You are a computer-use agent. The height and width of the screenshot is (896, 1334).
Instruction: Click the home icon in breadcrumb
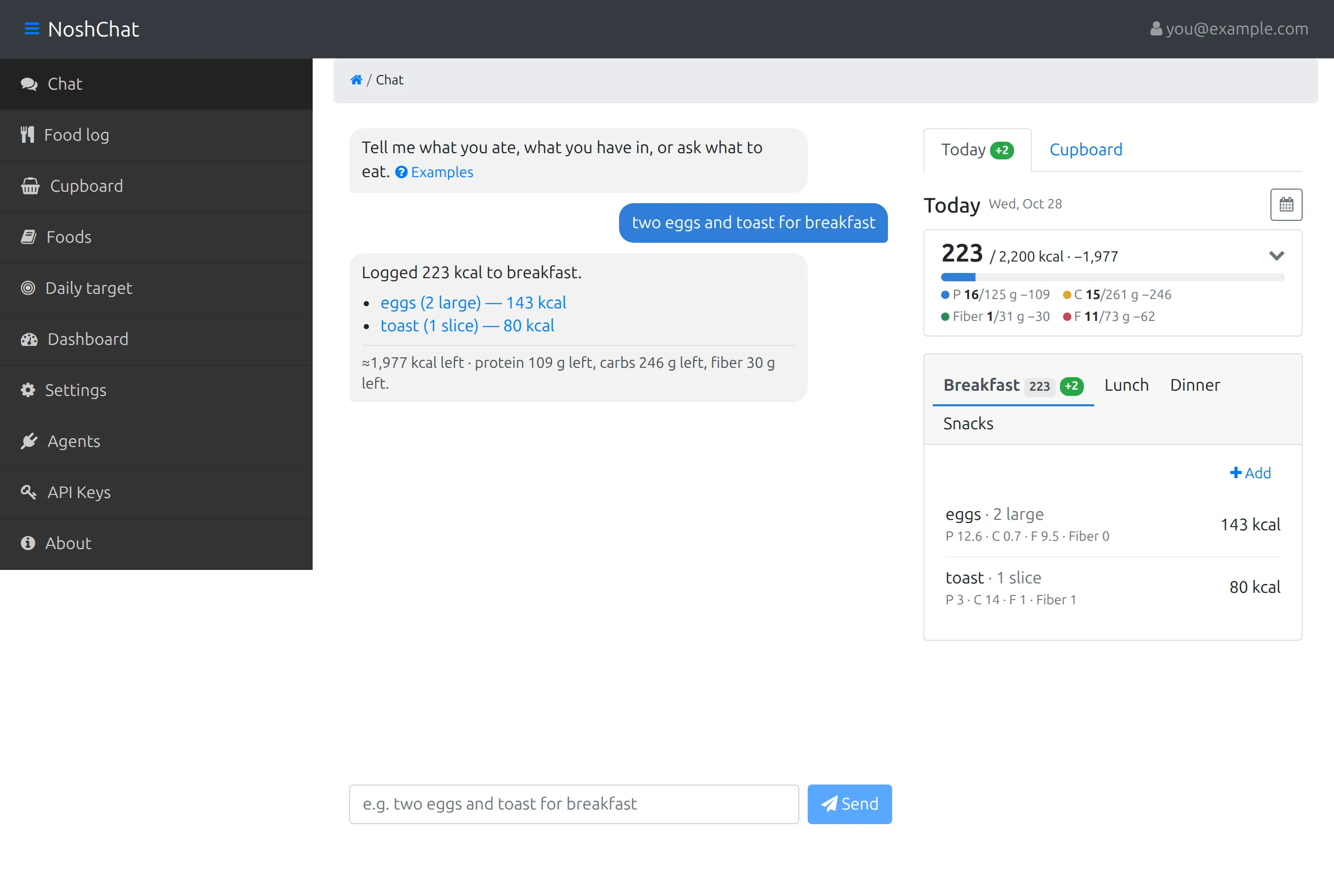[356, 80]
